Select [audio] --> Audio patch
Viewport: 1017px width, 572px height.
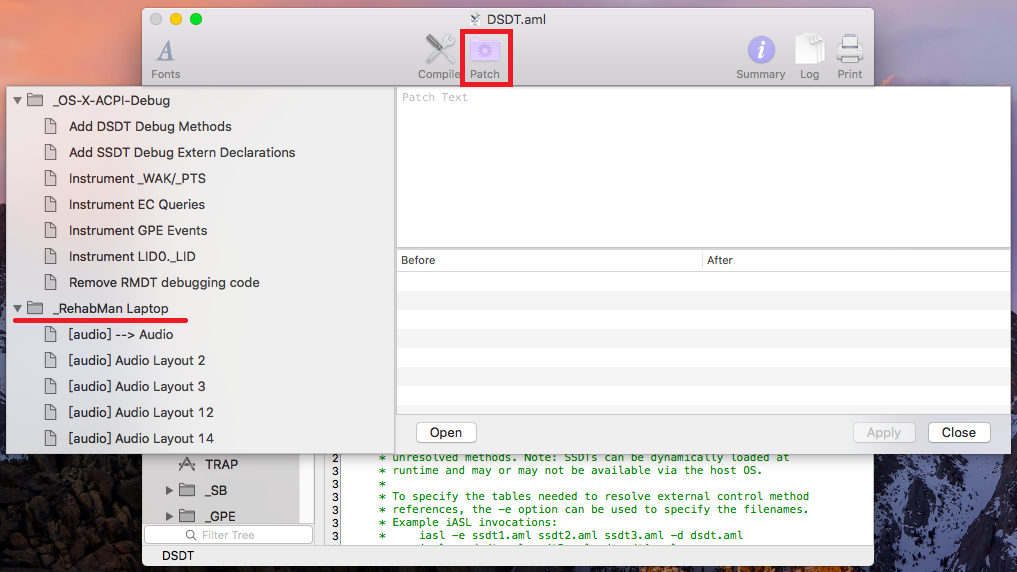121,335
